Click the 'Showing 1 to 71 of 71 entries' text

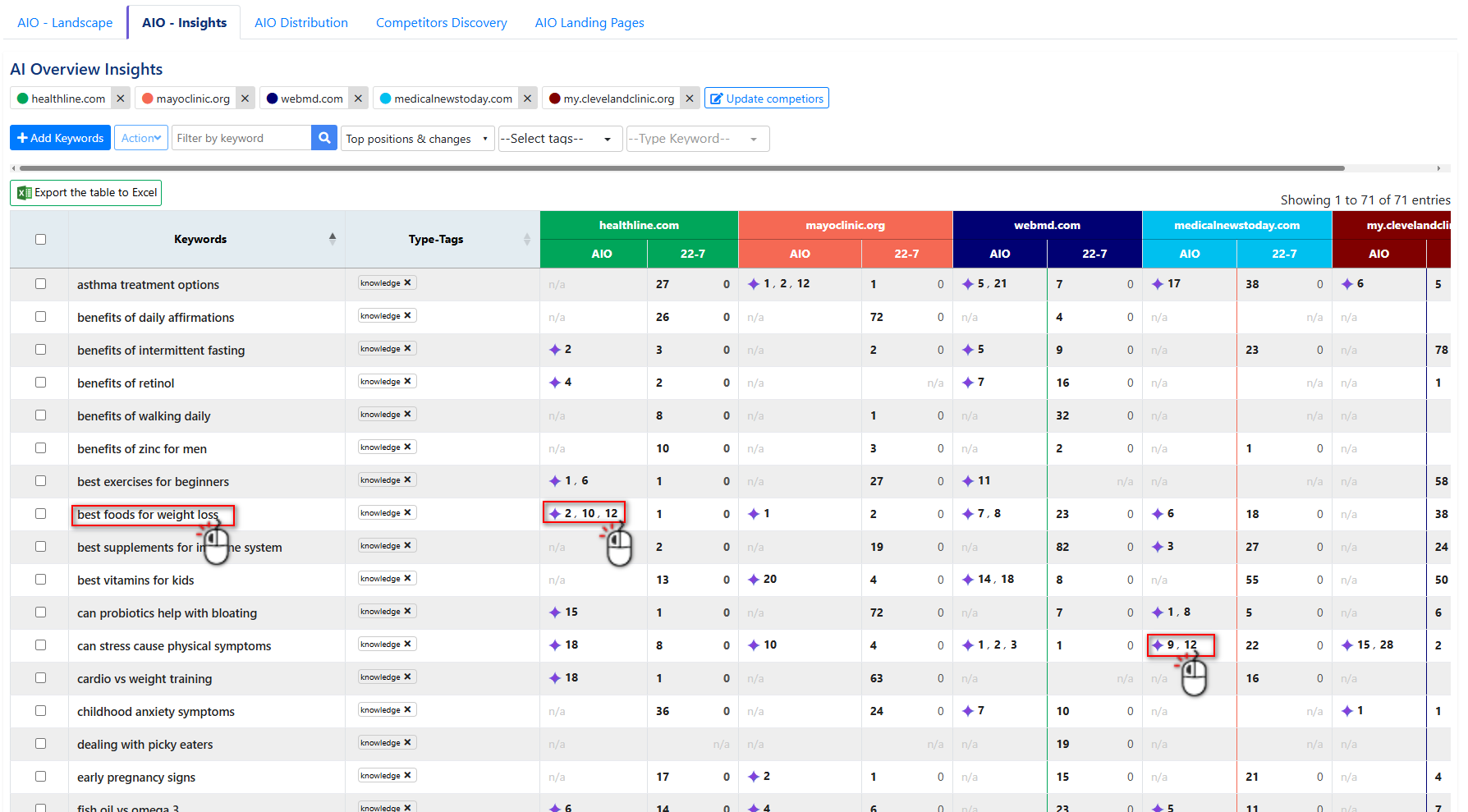click(1365, 200)
